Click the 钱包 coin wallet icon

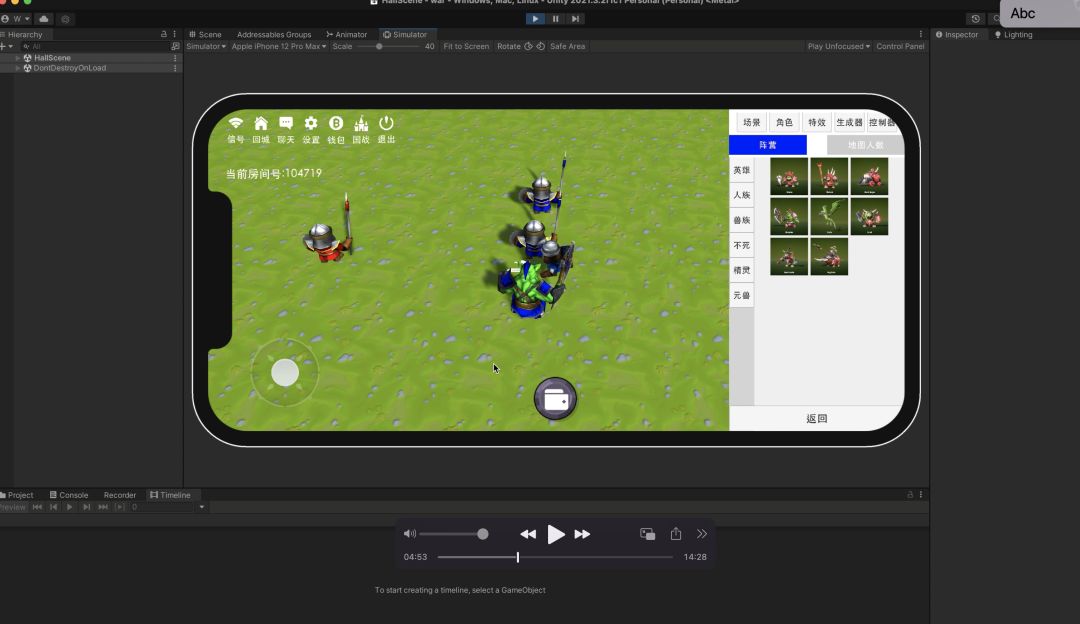point(336,124)
